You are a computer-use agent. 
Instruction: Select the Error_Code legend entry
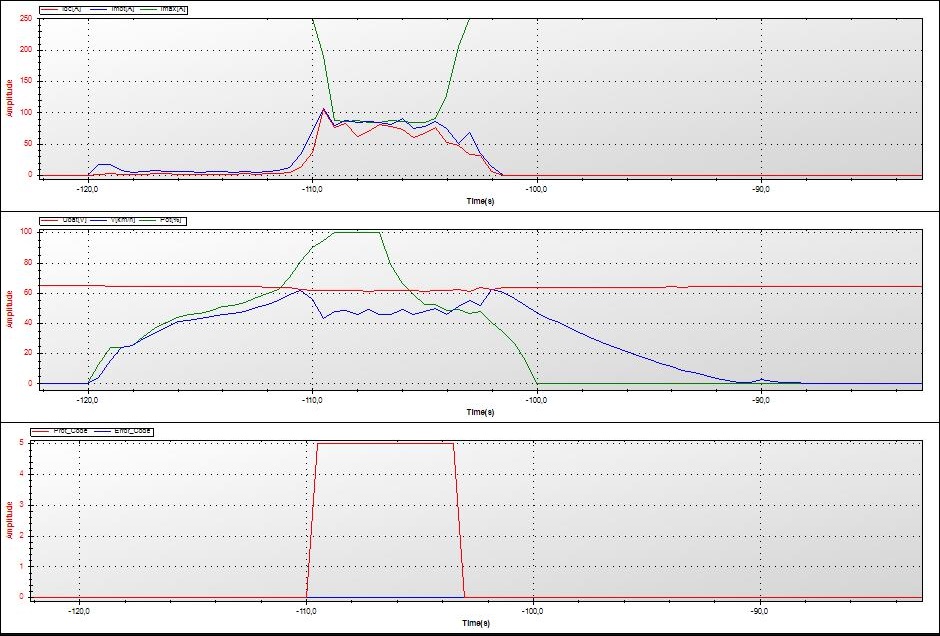pos(132,430)
